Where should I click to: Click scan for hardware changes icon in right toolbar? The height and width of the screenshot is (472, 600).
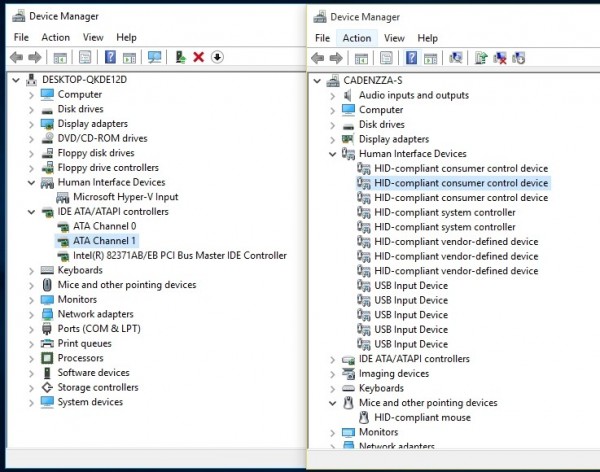(x=455, y=58)
